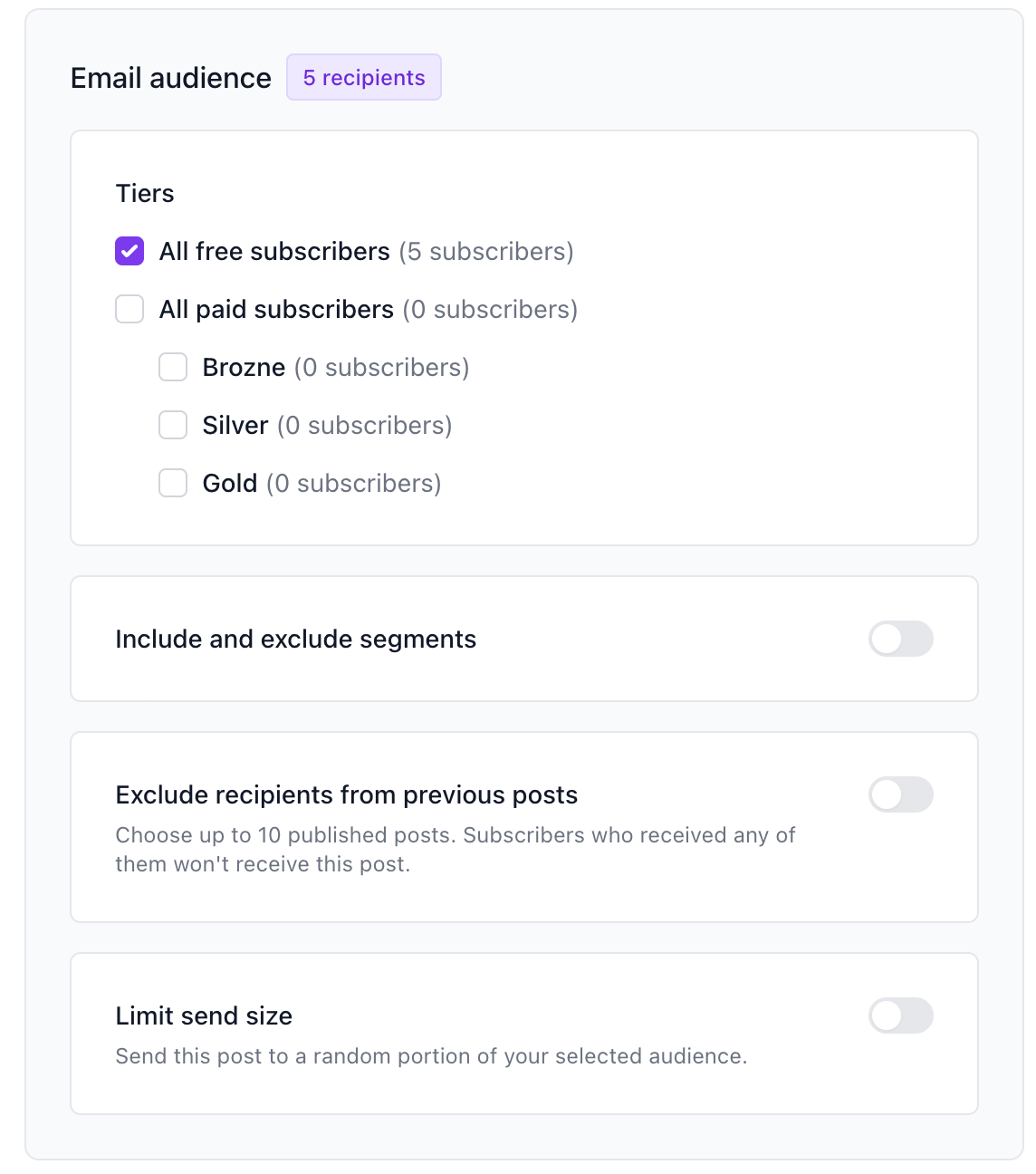Click the Exclude recipients from previous posts title
1036x1174 pixels.
click(x=347, y=794)
